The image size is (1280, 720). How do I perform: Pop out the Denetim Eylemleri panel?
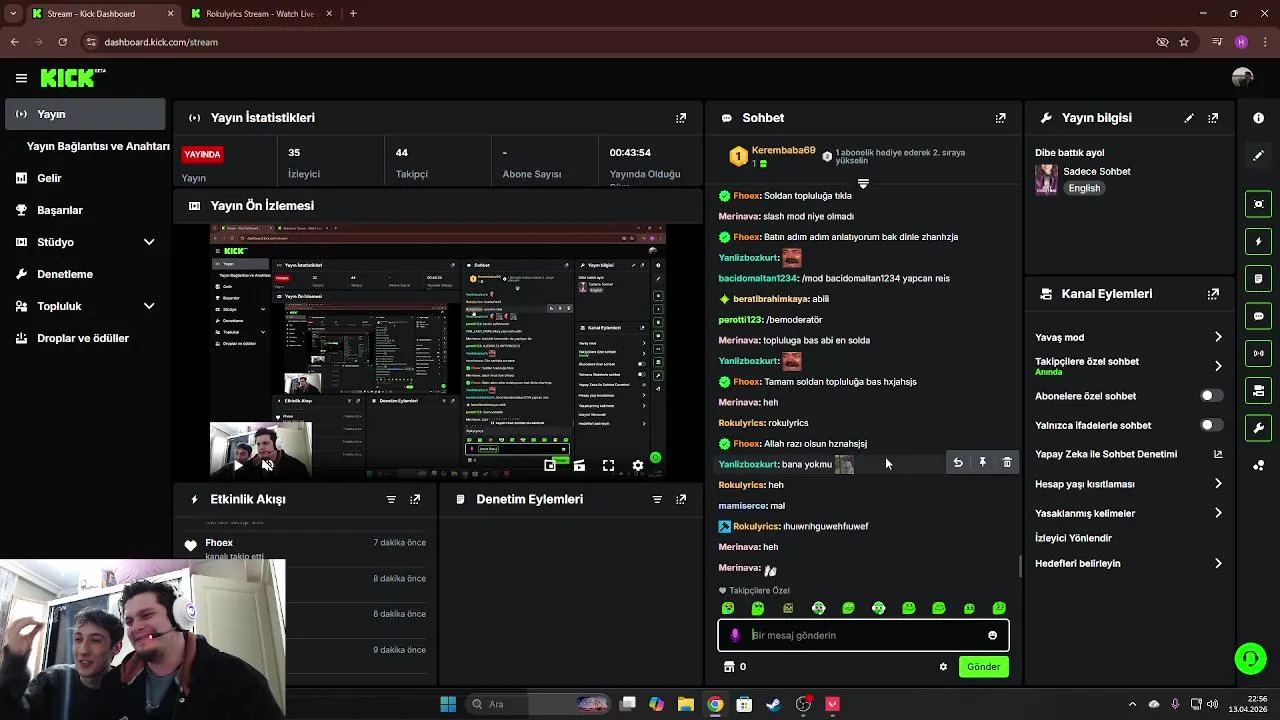(x=681, y=499)
